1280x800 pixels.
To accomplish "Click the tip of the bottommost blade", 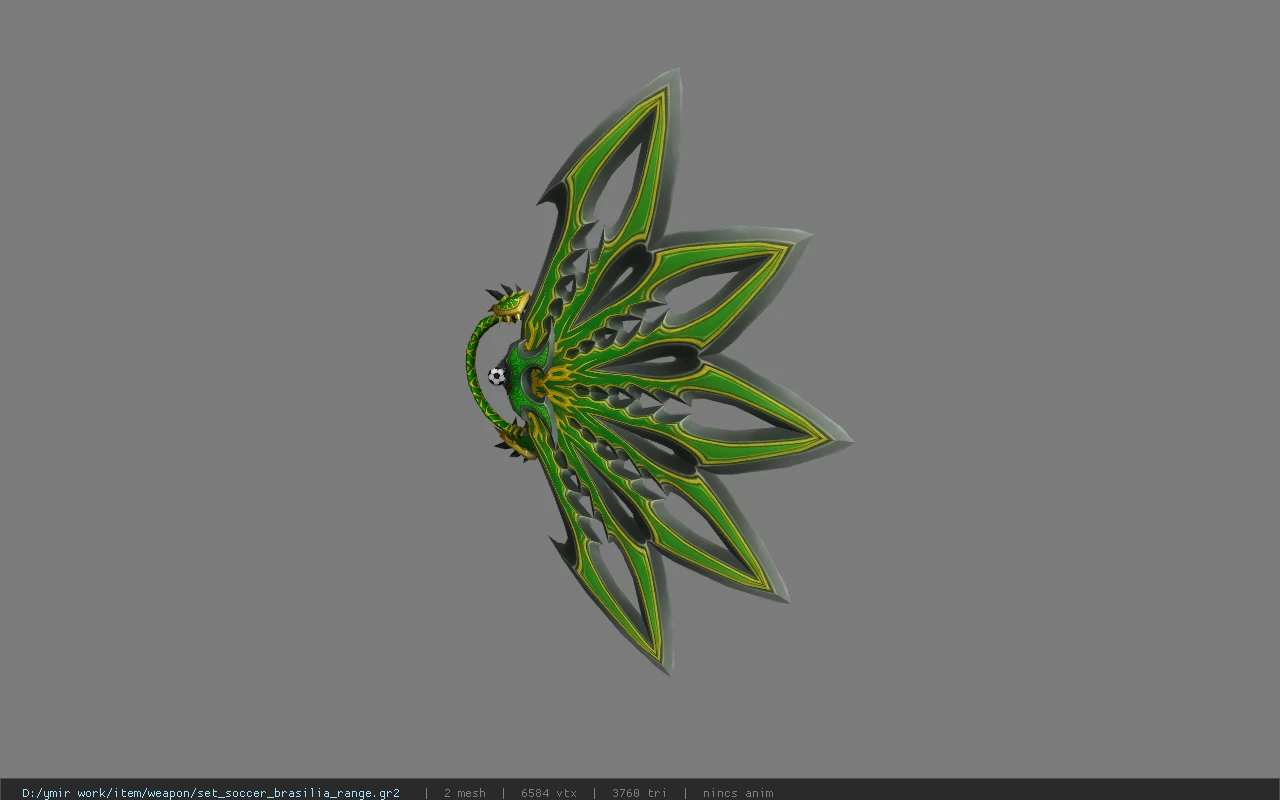I will 667,670.
